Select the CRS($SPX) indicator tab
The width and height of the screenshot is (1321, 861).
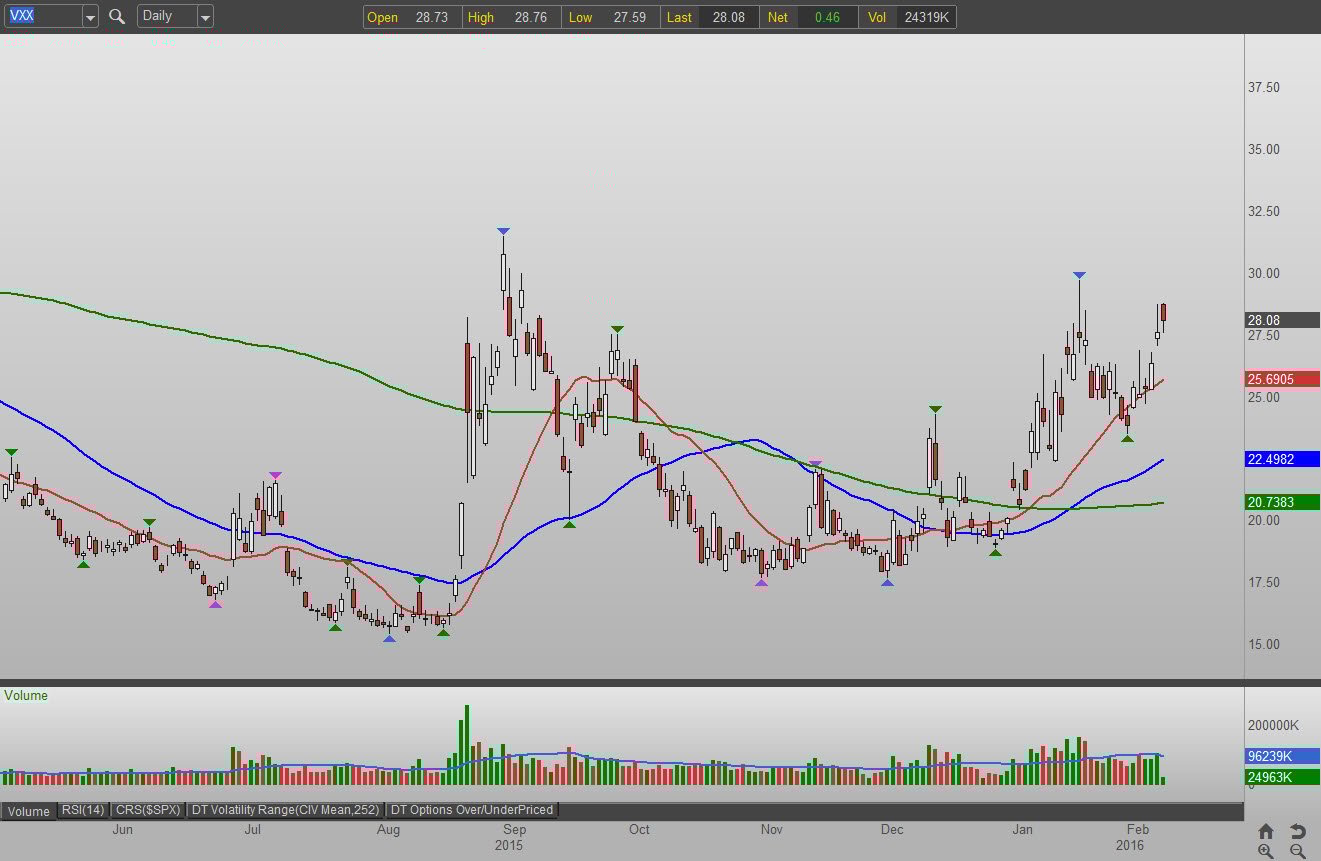click(x=147, y=810)
